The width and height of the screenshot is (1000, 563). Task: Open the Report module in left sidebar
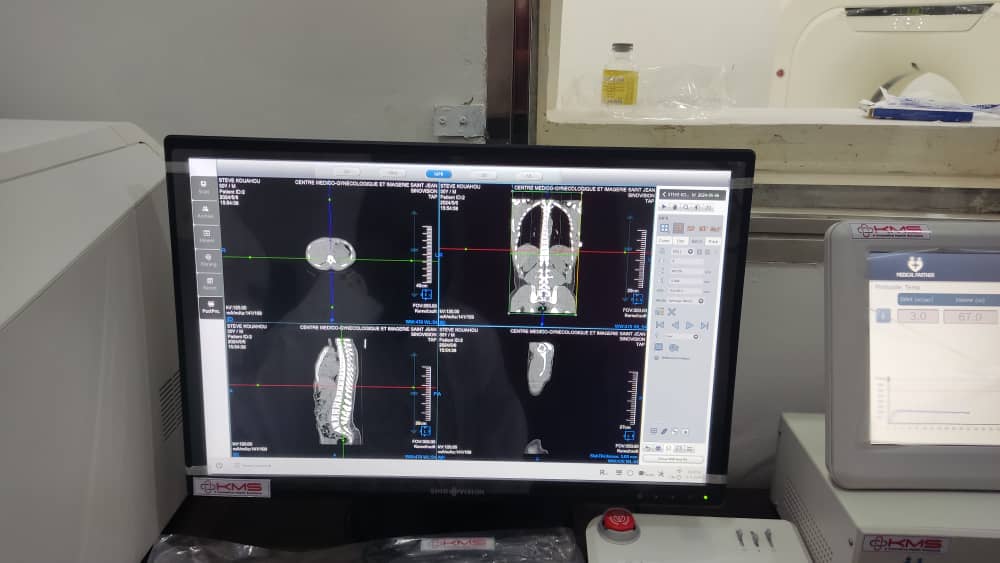click(x=208, y=285)
